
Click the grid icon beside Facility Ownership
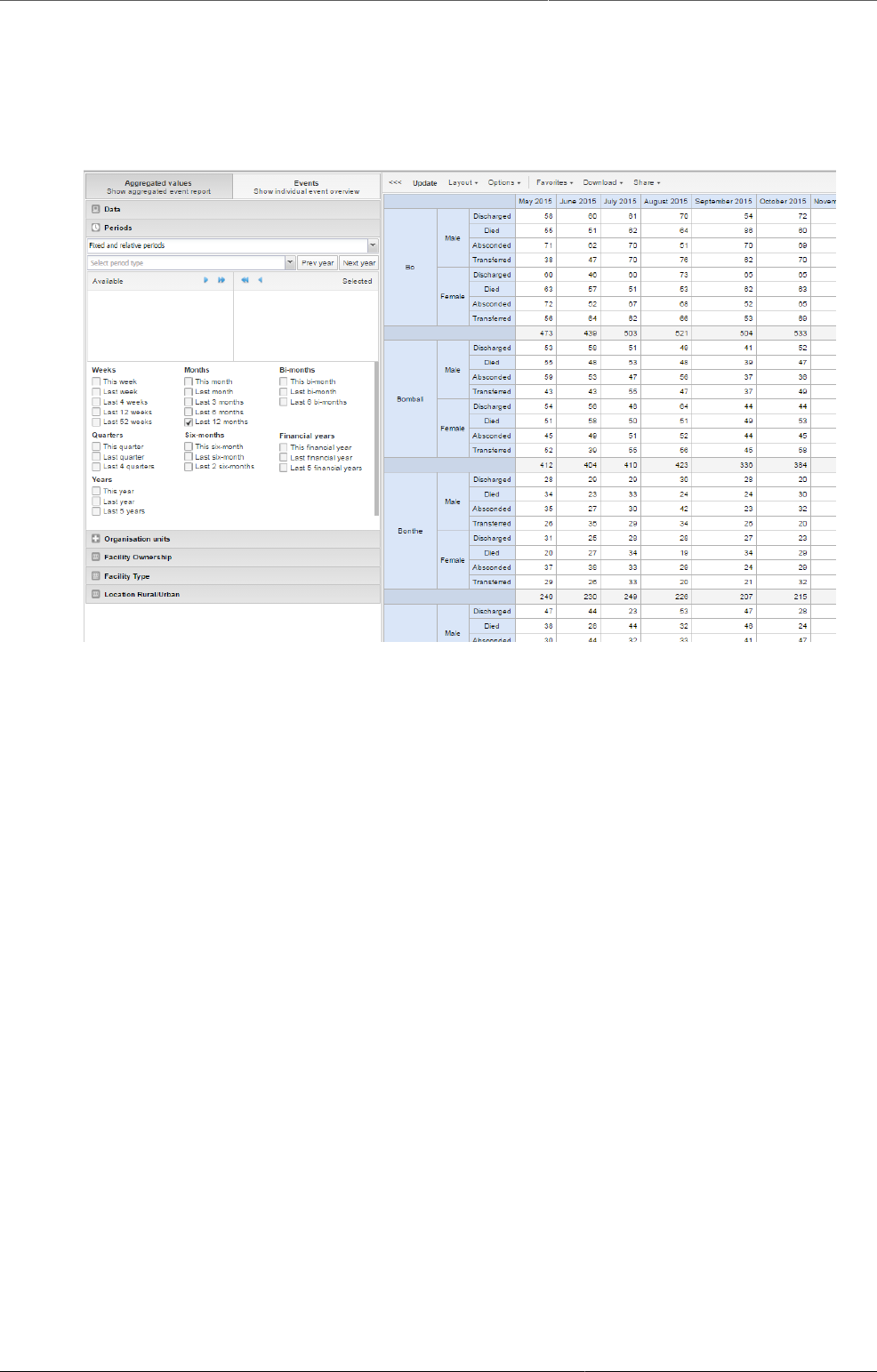tap(96, 558)
